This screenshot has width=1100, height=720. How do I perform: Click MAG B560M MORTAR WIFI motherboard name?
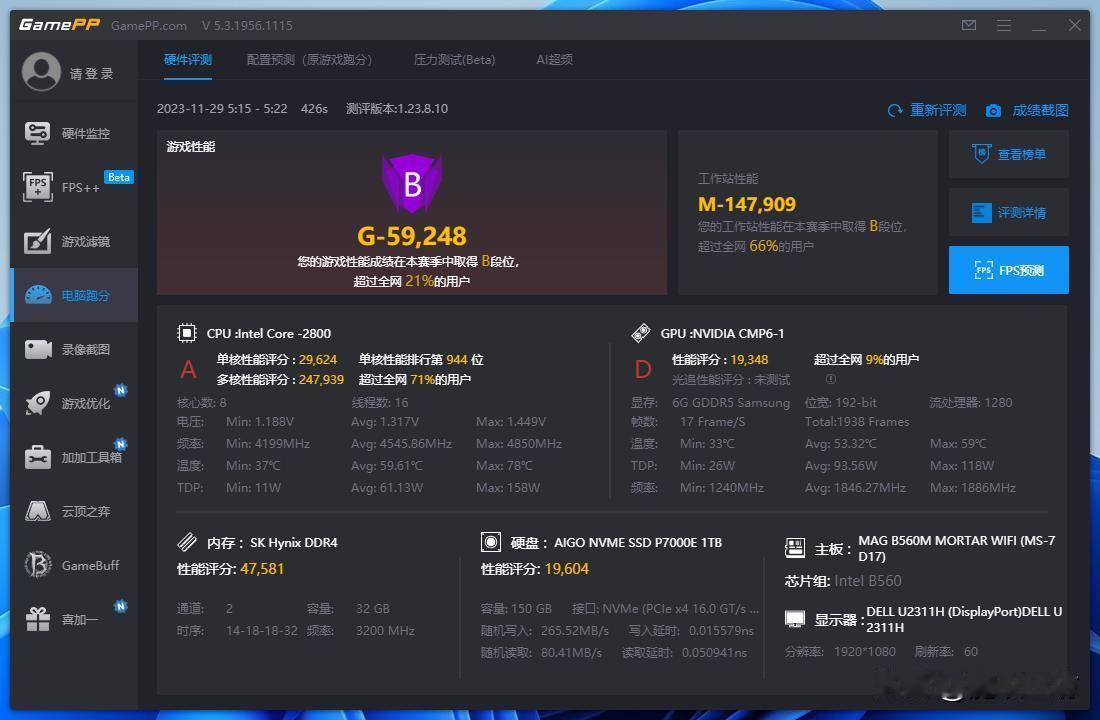(956, 548)
